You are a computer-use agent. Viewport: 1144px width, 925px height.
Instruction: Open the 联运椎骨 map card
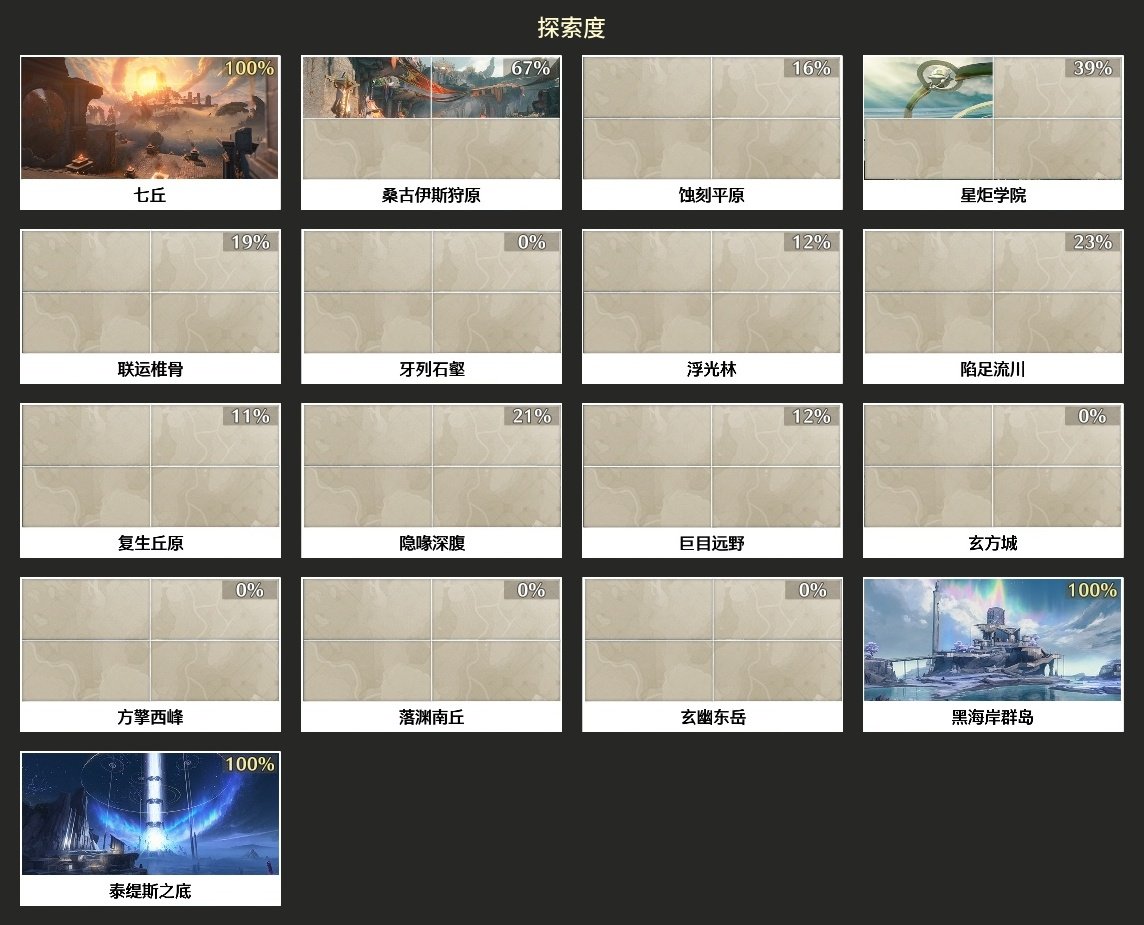click(x=150, y=306)
